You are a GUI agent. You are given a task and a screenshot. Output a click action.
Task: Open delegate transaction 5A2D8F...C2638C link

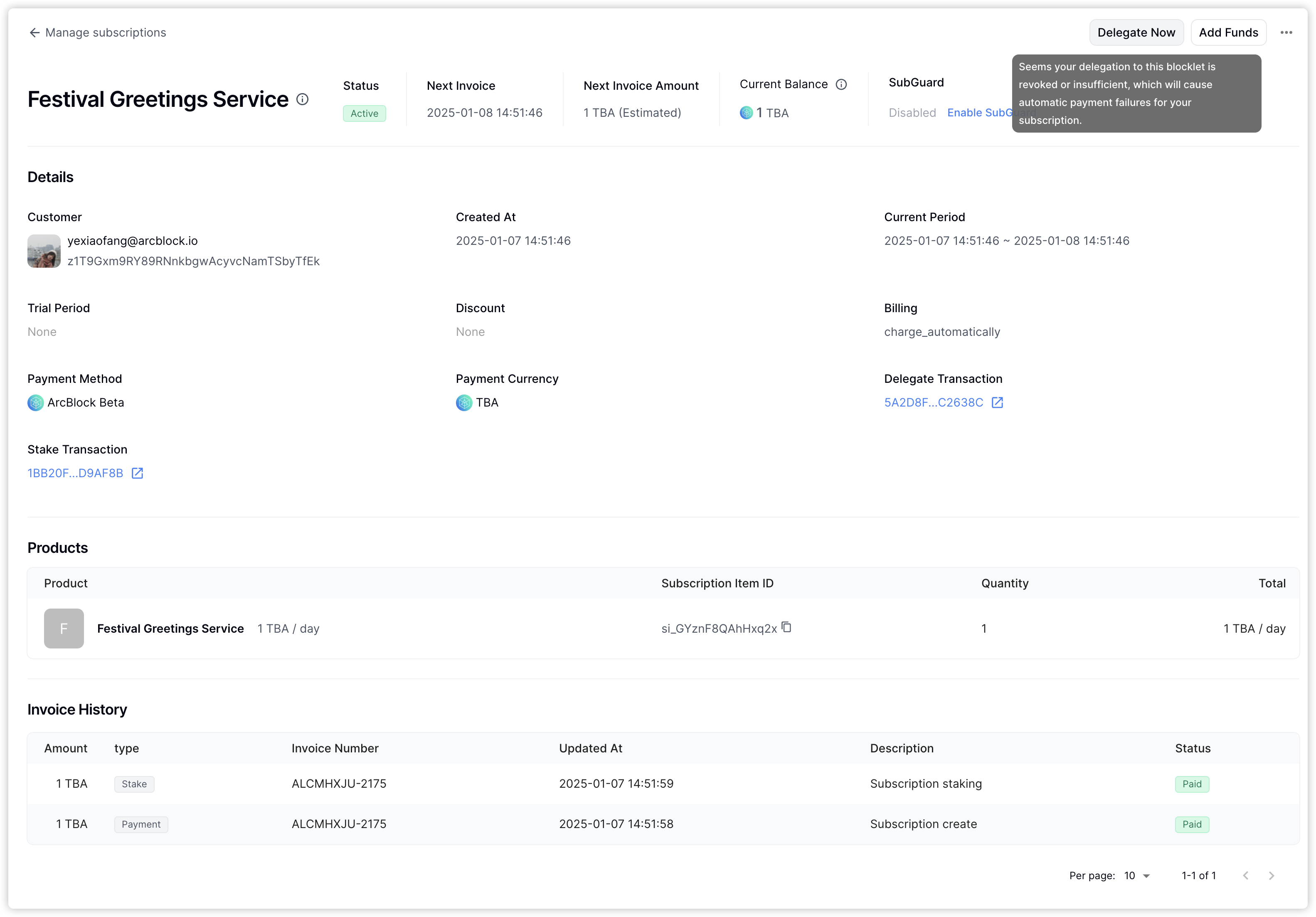pyautogui.click(x=933, y=402)
